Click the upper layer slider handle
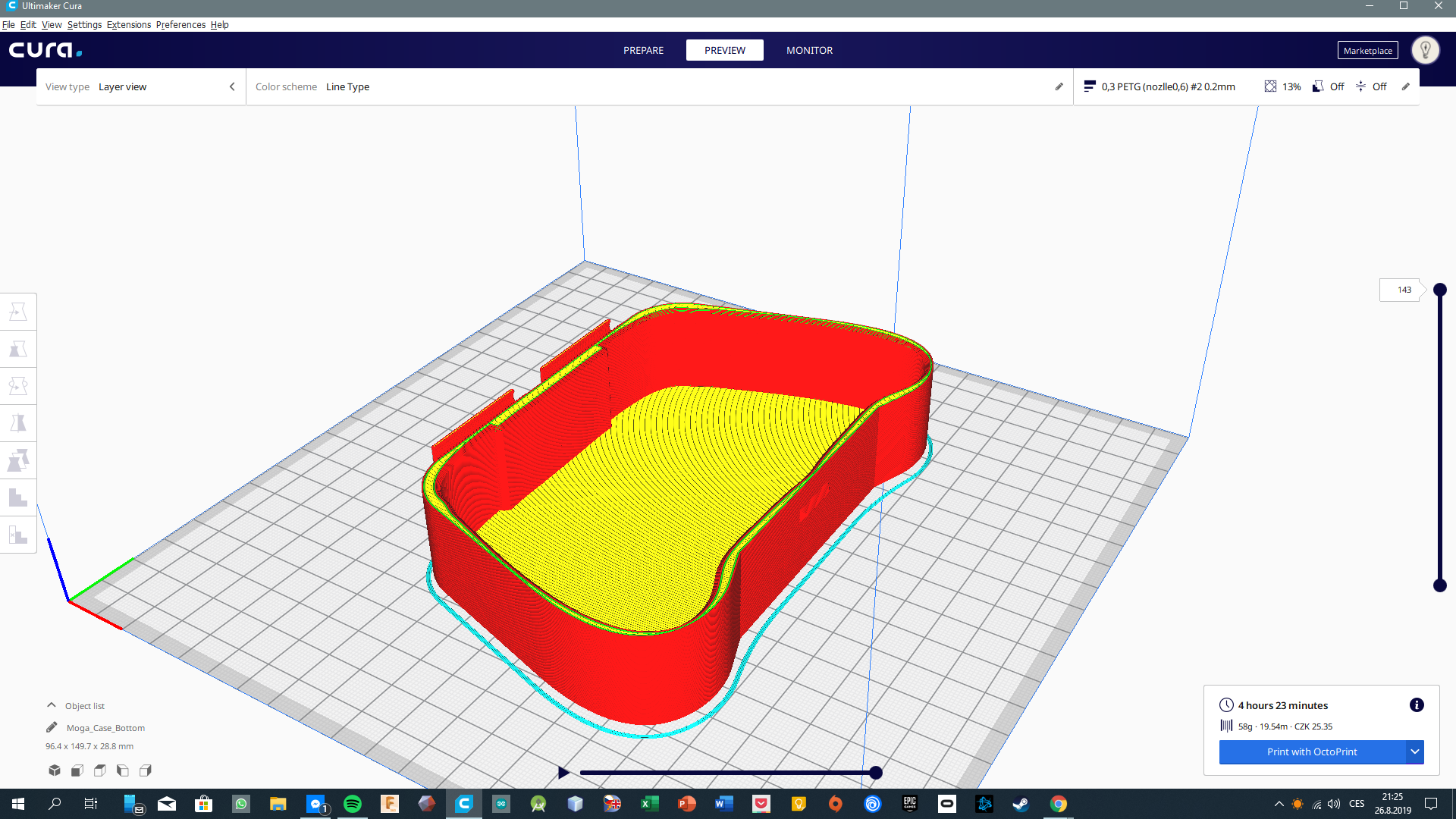The width and height of the screenshot is (1456, 819). 1440,290
